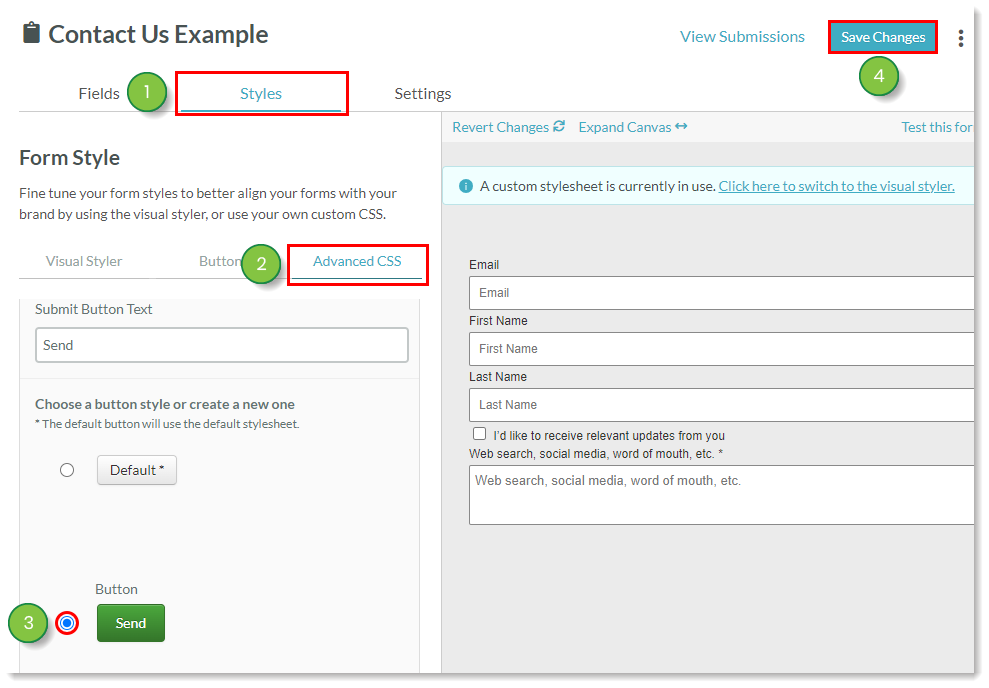Click the switch to the visual styler link
The width and height of the screenshot is (989, 688).
[836, 186]
